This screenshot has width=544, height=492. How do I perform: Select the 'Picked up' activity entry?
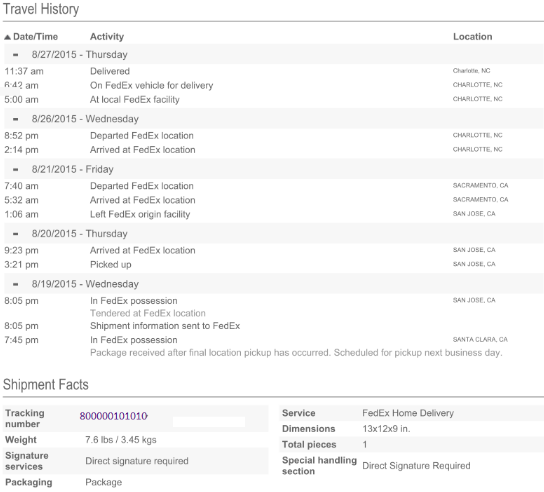coord(111,265)
